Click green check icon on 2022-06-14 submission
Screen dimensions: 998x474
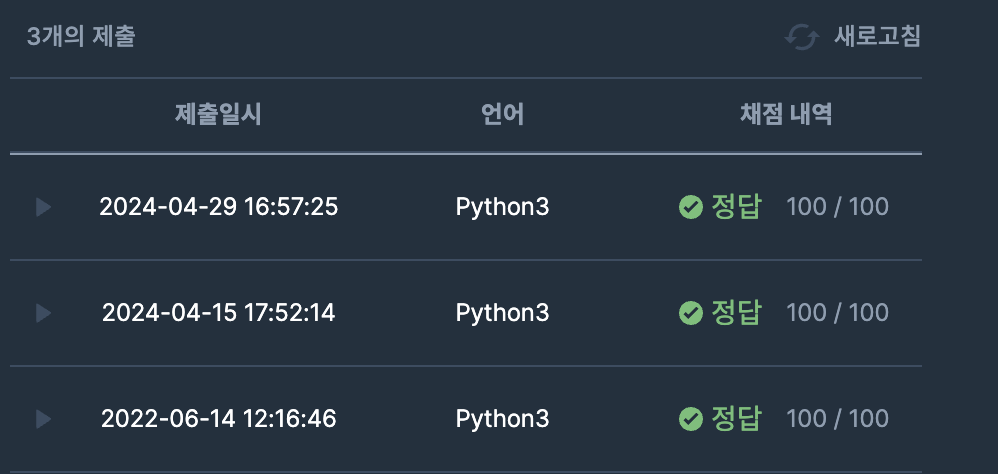point(690,418)
